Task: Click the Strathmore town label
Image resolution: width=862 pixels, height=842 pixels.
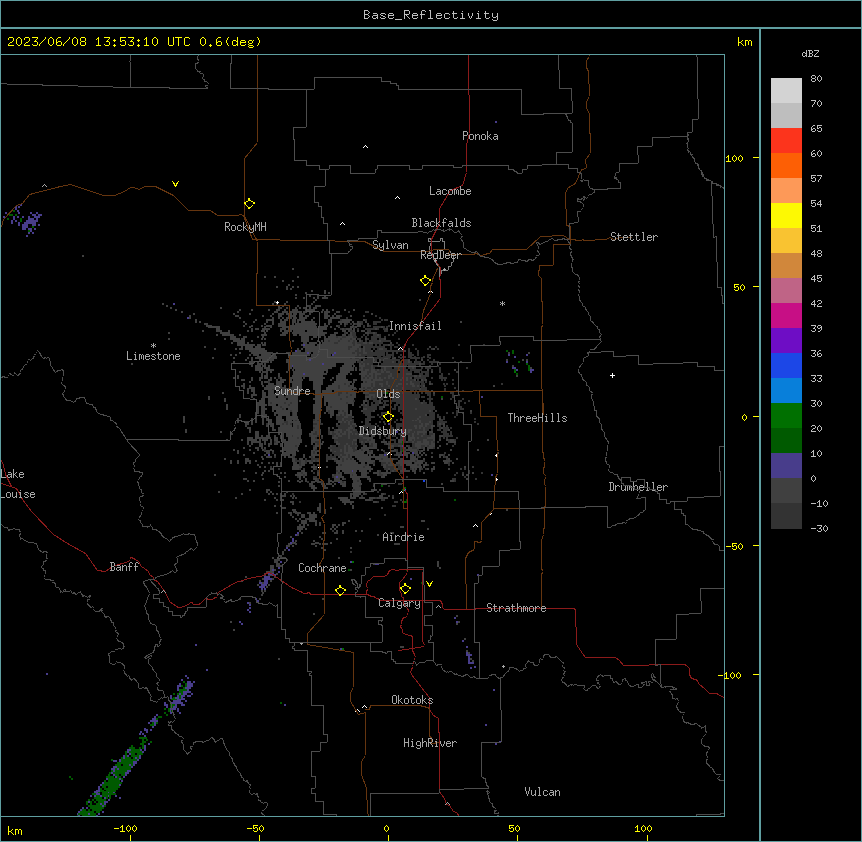Action: pyautogui.click(x=516, y=608)
